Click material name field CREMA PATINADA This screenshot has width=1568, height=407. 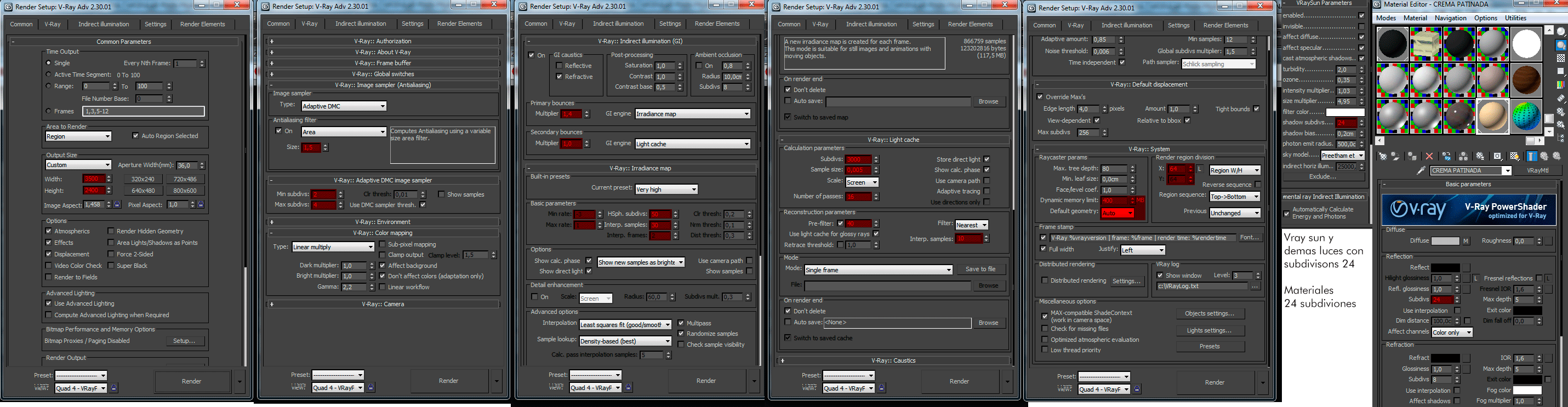point(1468,171)
